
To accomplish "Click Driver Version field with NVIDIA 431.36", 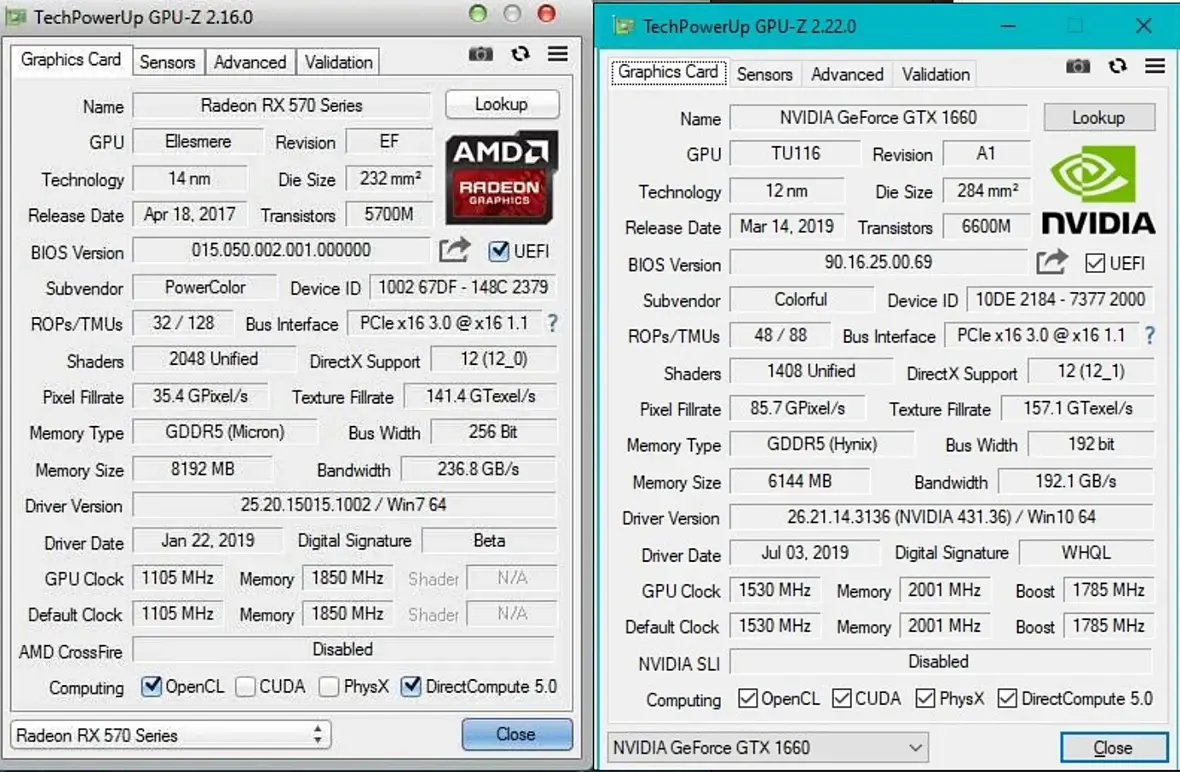I will tap(941, 517).
